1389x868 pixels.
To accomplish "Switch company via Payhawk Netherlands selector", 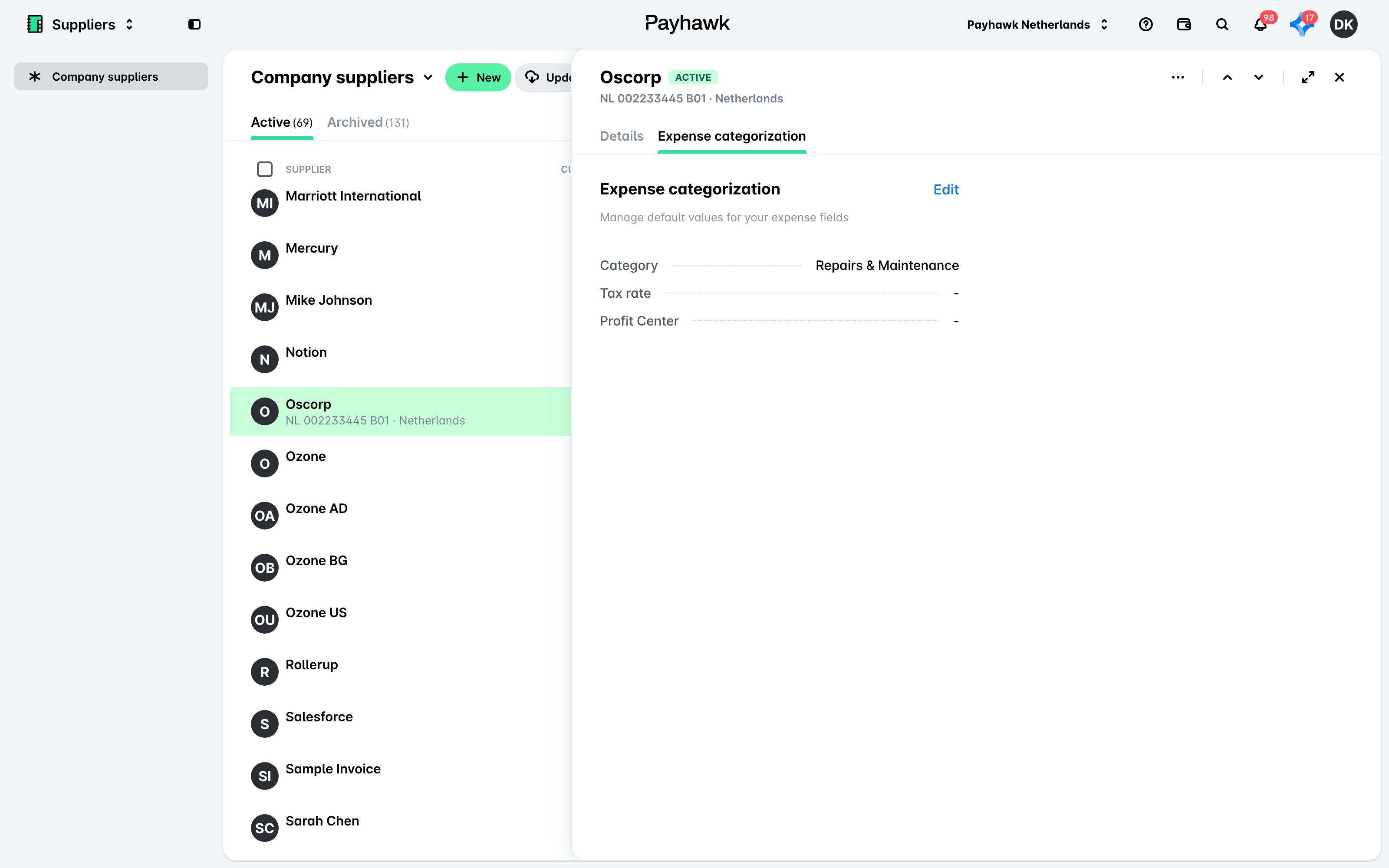I will coord(1037,24).
